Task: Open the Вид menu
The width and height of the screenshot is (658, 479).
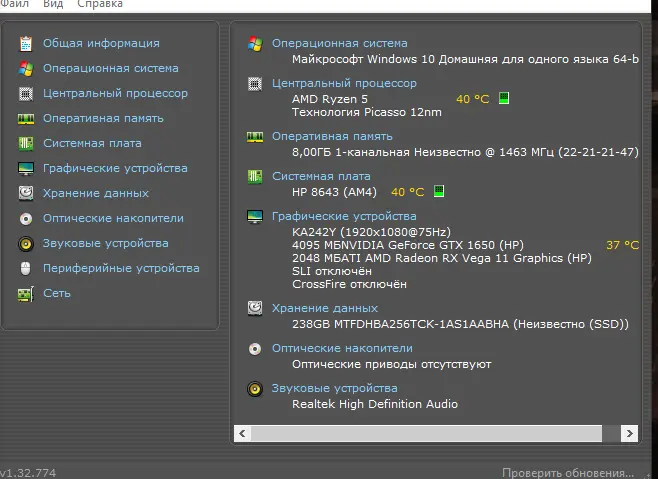Action: [x=53, y=4]
